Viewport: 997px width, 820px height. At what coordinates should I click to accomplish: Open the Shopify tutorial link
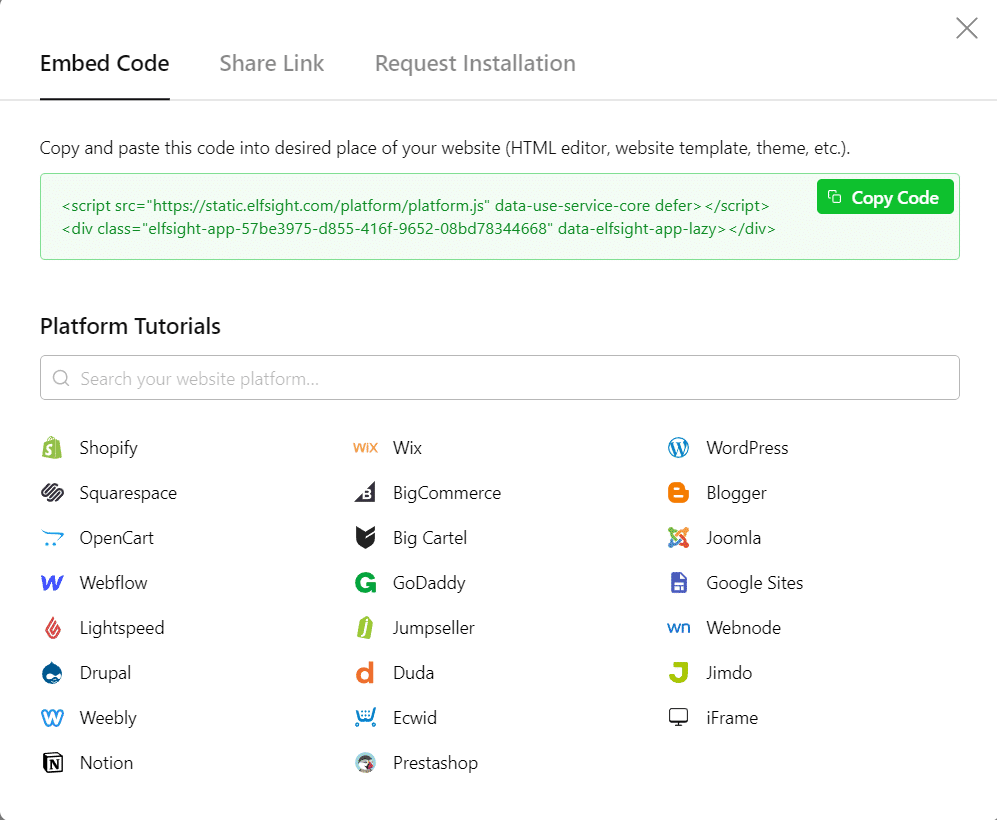pos(108,448)
